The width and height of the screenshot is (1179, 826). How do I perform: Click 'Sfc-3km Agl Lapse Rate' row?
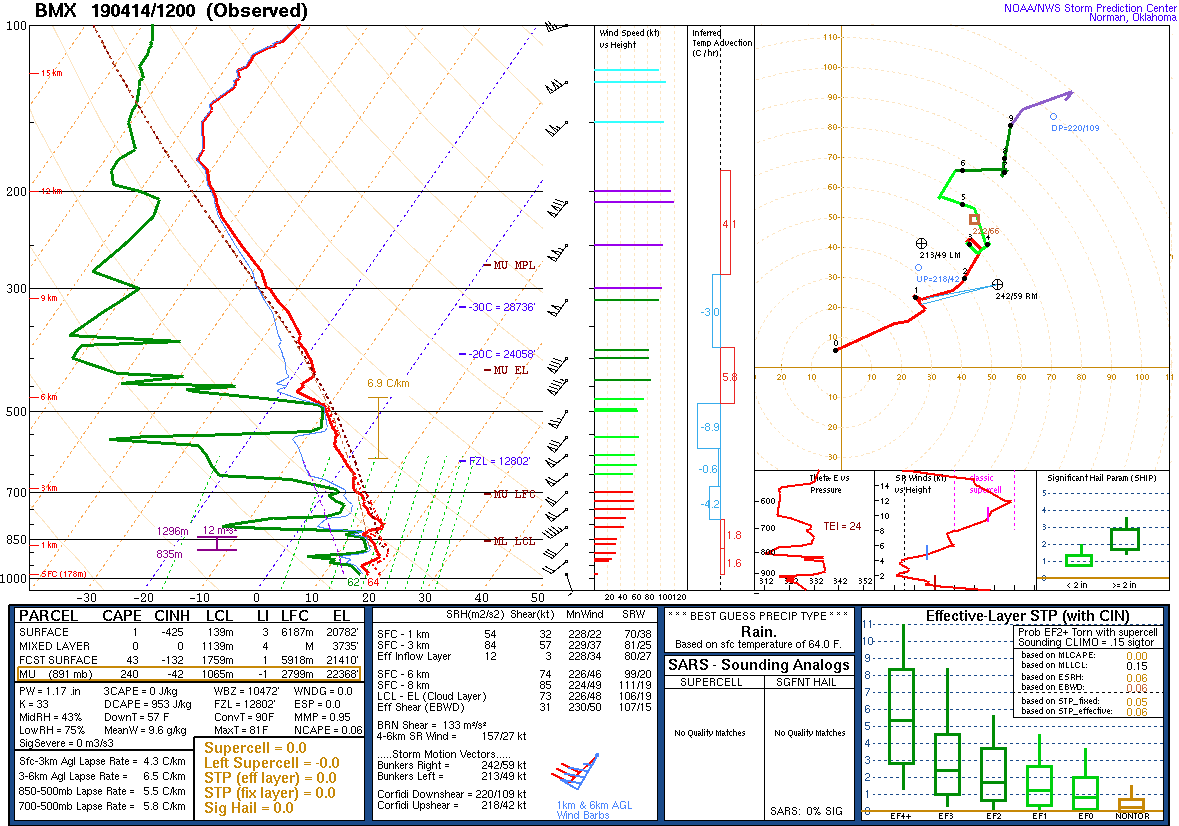pos(102,761)
